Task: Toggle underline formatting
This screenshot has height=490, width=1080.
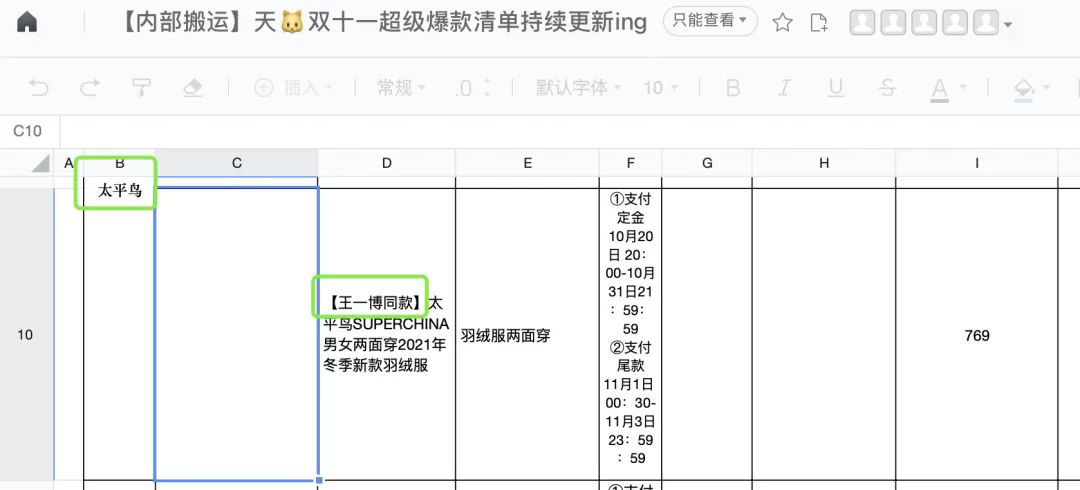Action: (835, 88)
